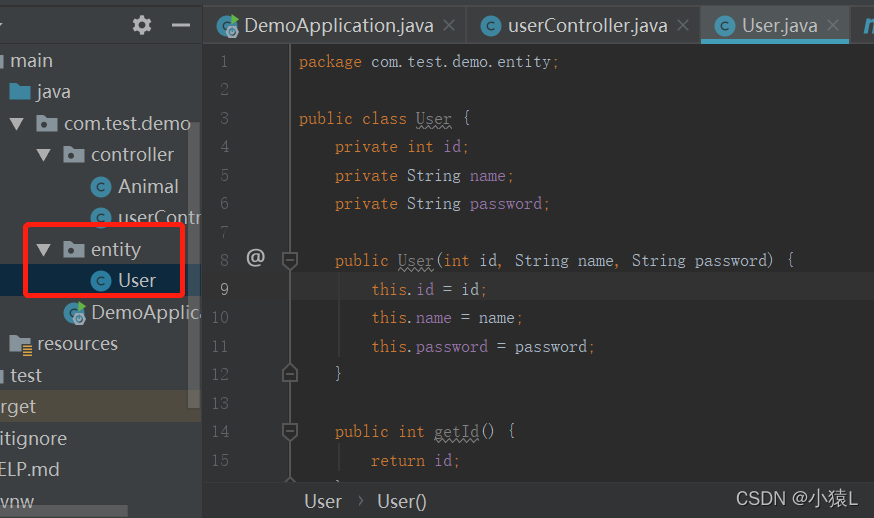
Task: Click the entity package folder icon
Action: coord(74,249)
